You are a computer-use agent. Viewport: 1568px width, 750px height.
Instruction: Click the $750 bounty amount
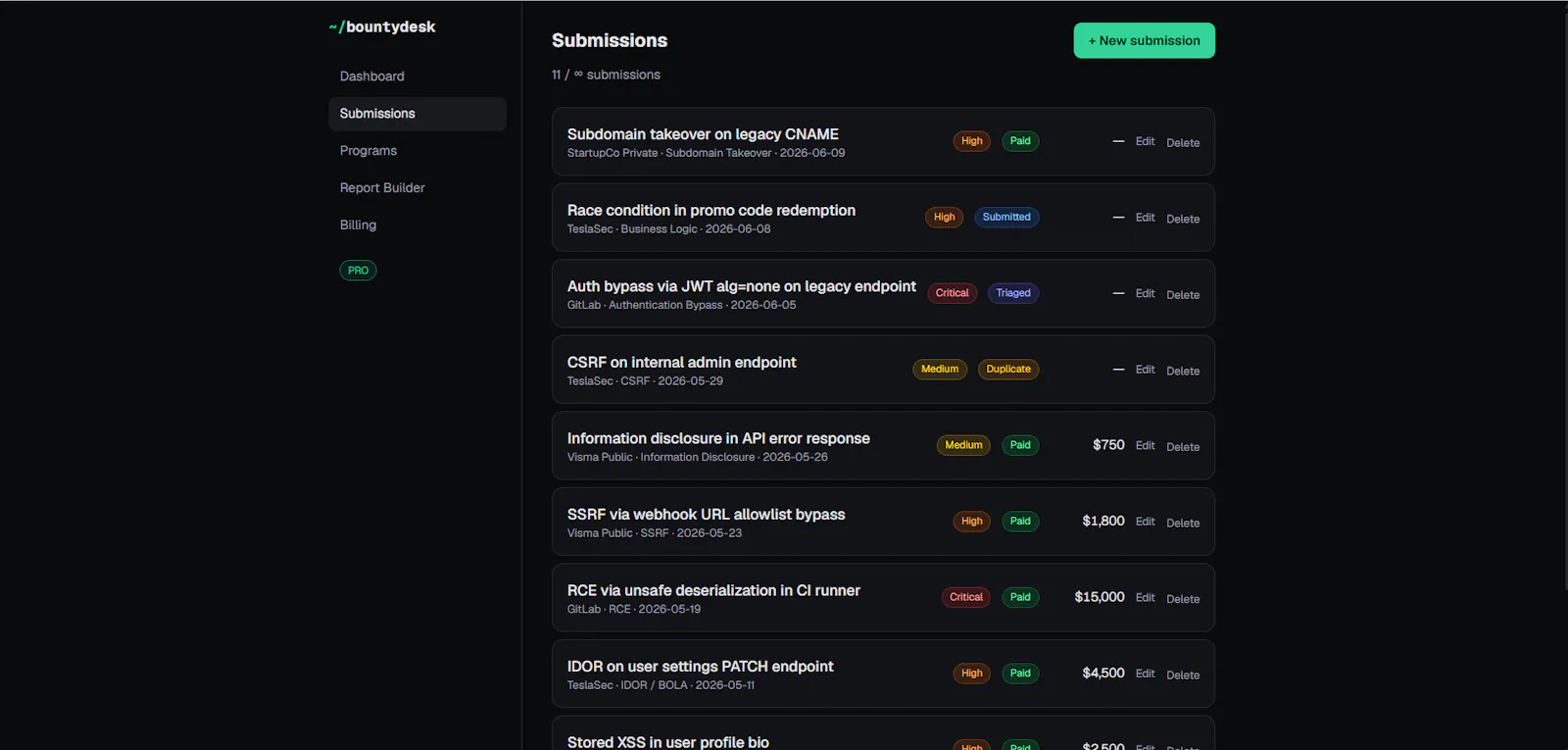[x=1108, y=445]
